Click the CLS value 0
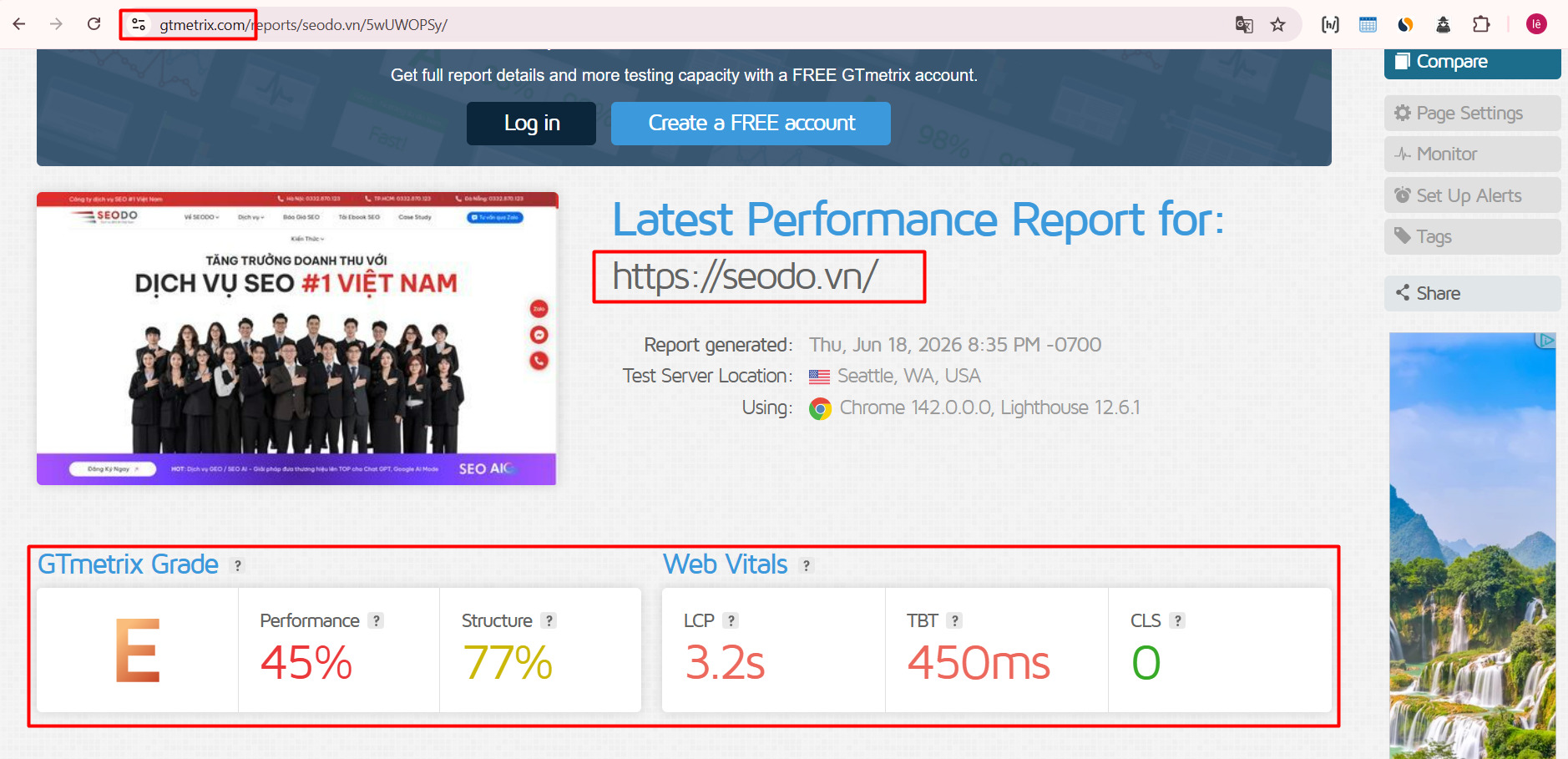 tap(1146, 663)
